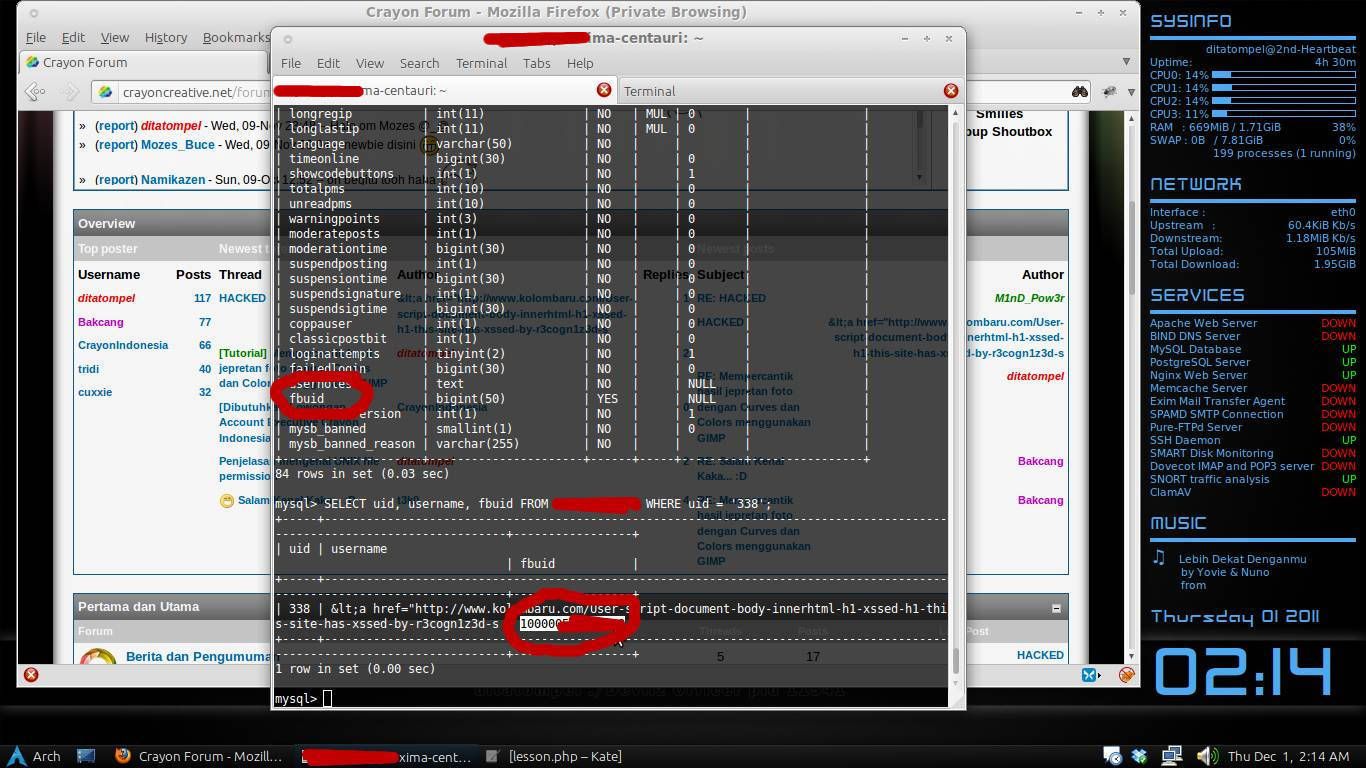The width and height of the screenshot is (1366, 768).
Task: Open CrayonIndonesia user in Top poster list
Action: click(x=123, y=345)
